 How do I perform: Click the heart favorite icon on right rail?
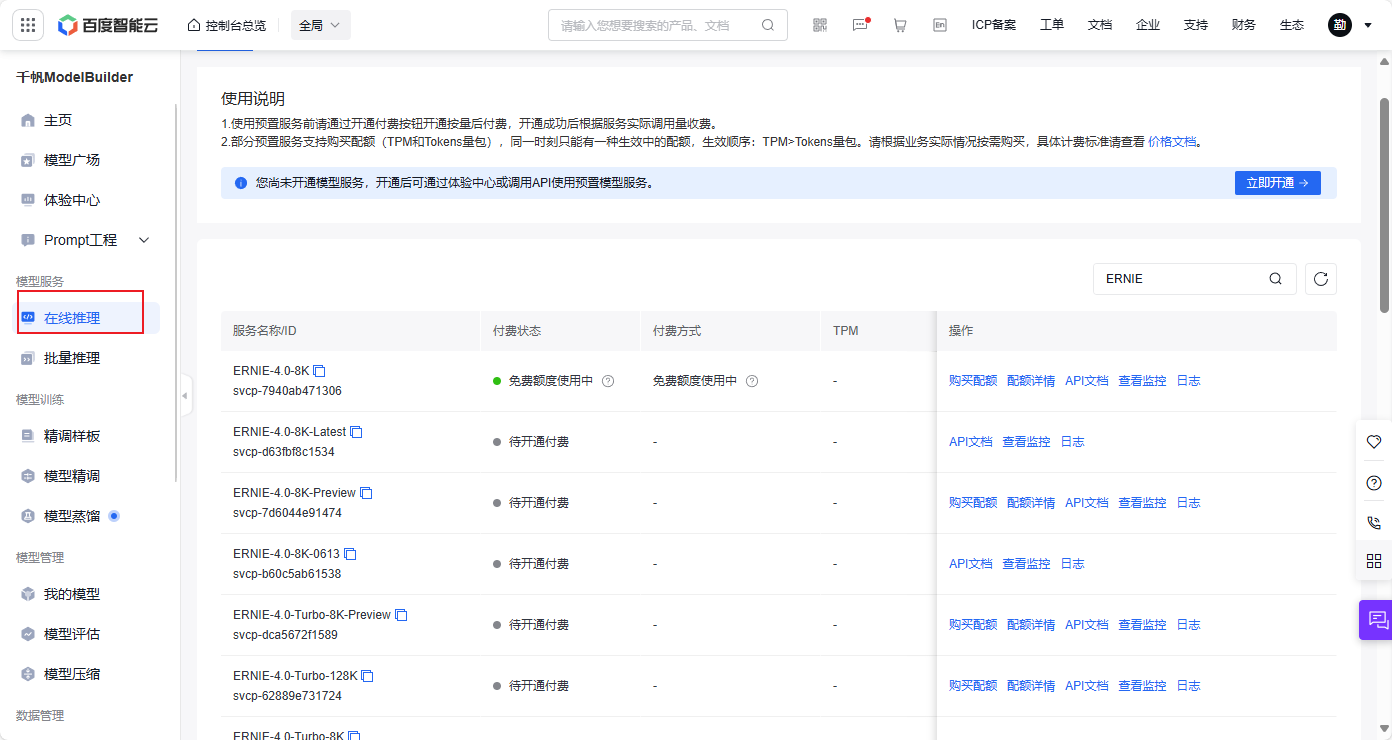[1374, 442]
